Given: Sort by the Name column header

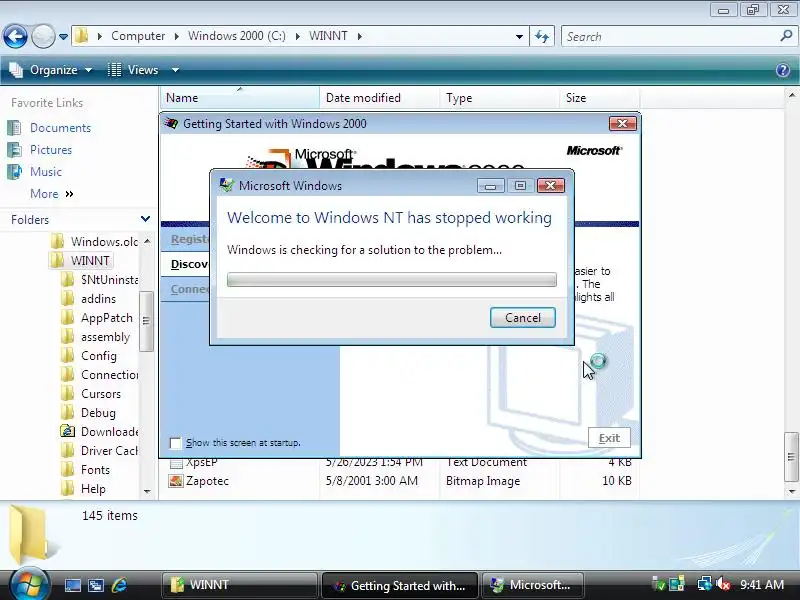Looking at the screenshot, I should click(239, 97).
